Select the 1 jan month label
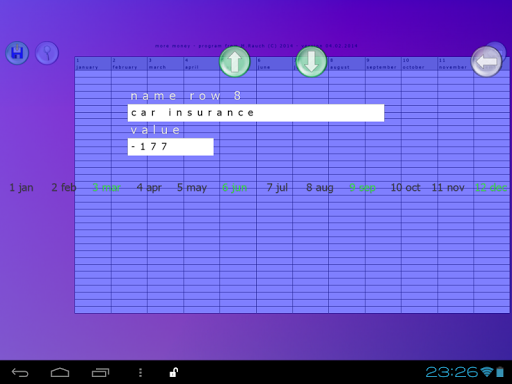The image size is (512, 384). (x=21, y=188)
